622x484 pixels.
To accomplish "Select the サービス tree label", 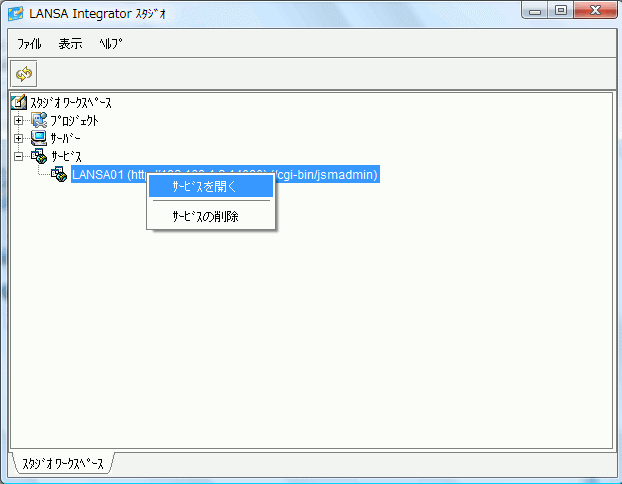I will tap(66, 156).
